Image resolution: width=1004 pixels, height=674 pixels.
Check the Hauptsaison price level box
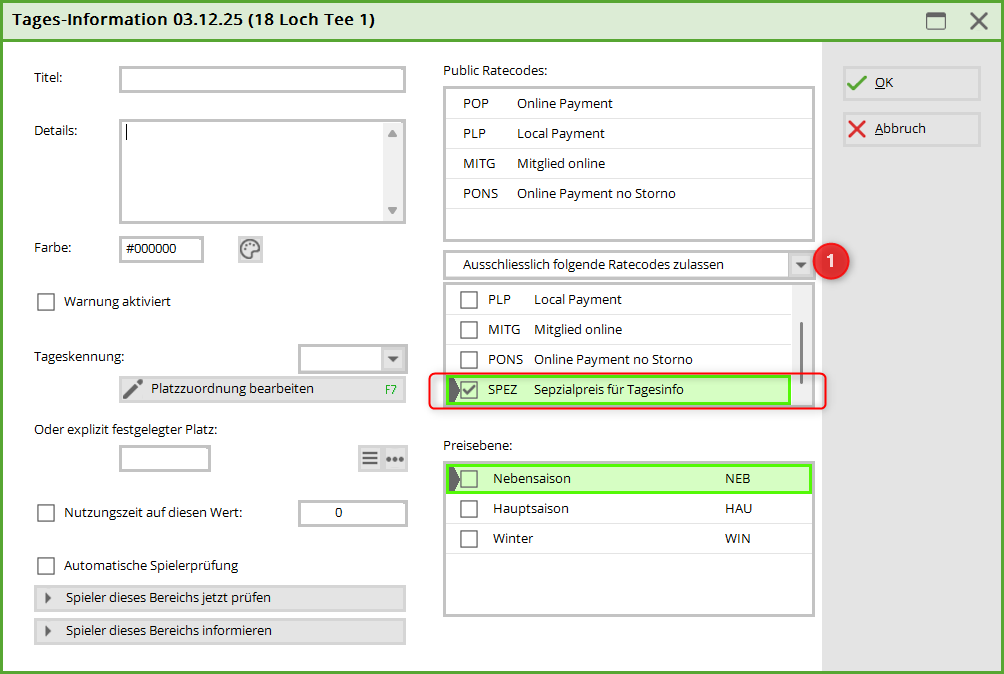[469, 509]
